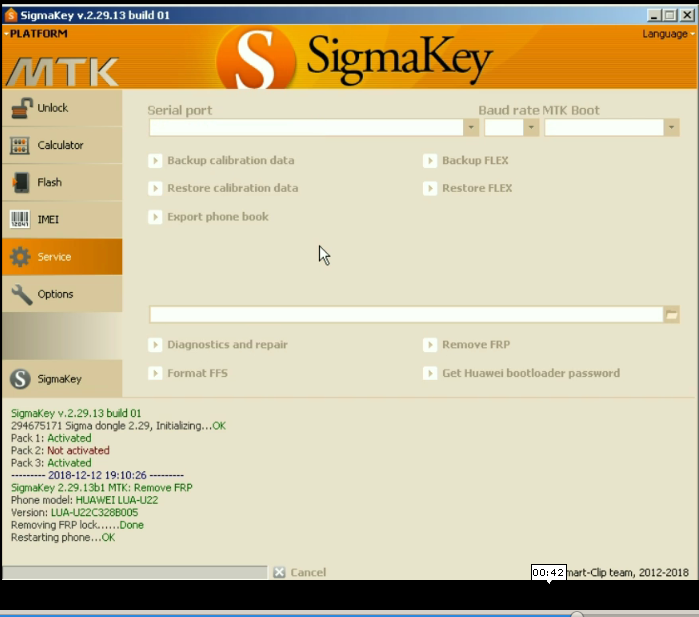Open the SigmaKey sidebar tab
The width and height of the screenshot is (699, 617).
[x=62, y=379]
